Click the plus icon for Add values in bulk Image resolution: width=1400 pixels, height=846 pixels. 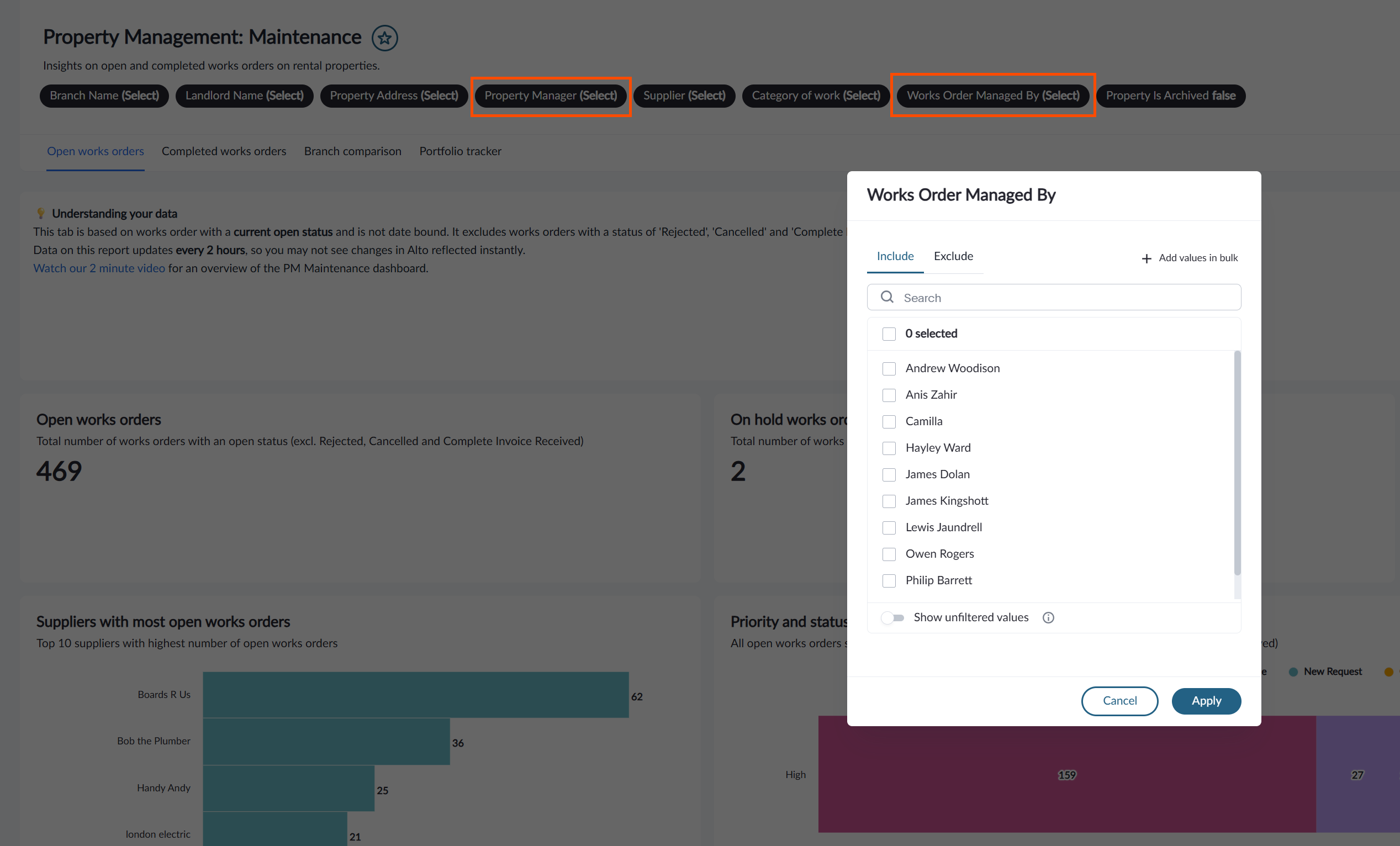pyautogui.click(x=1147, y=258)
